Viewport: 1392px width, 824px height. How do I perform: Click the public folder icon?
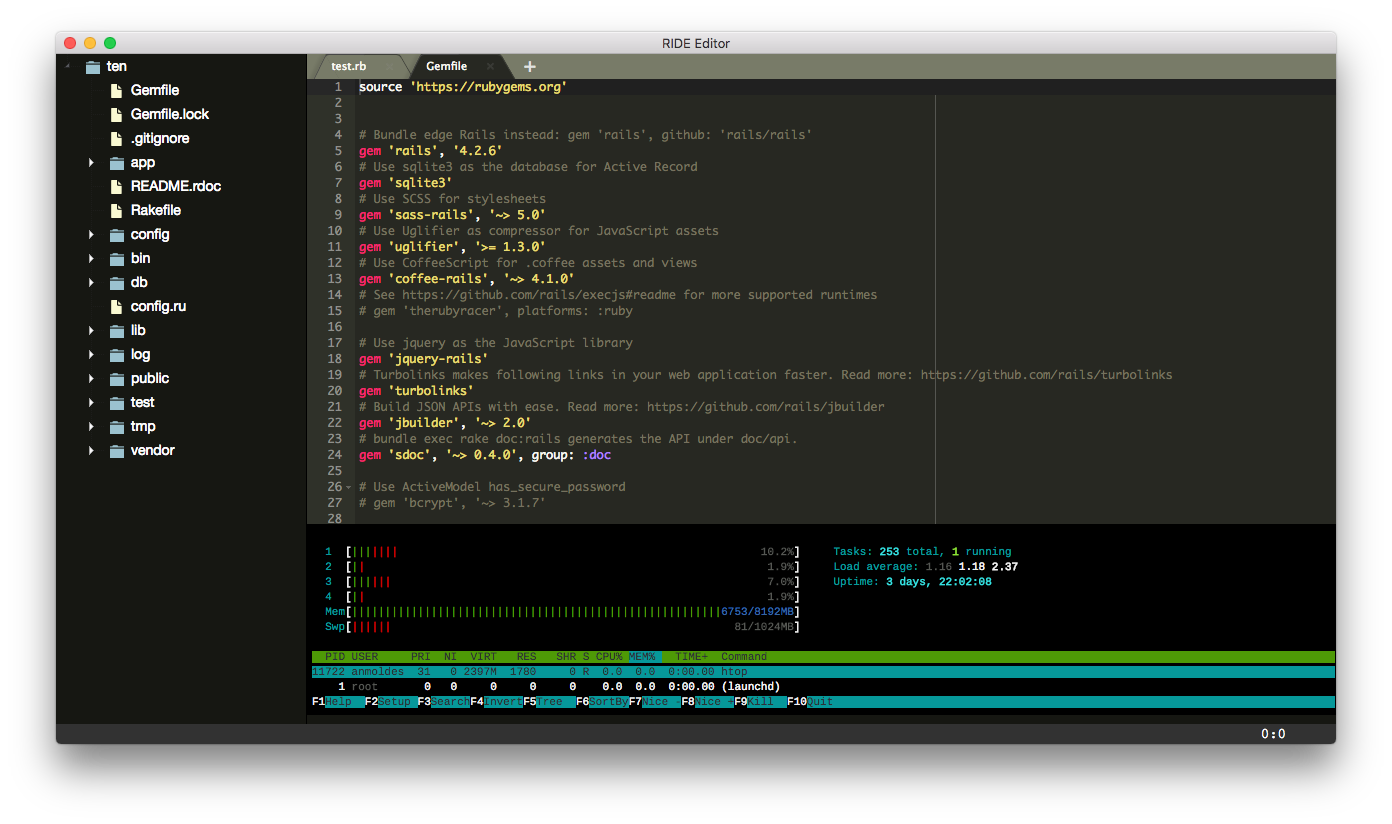click(x=116, y=379)
